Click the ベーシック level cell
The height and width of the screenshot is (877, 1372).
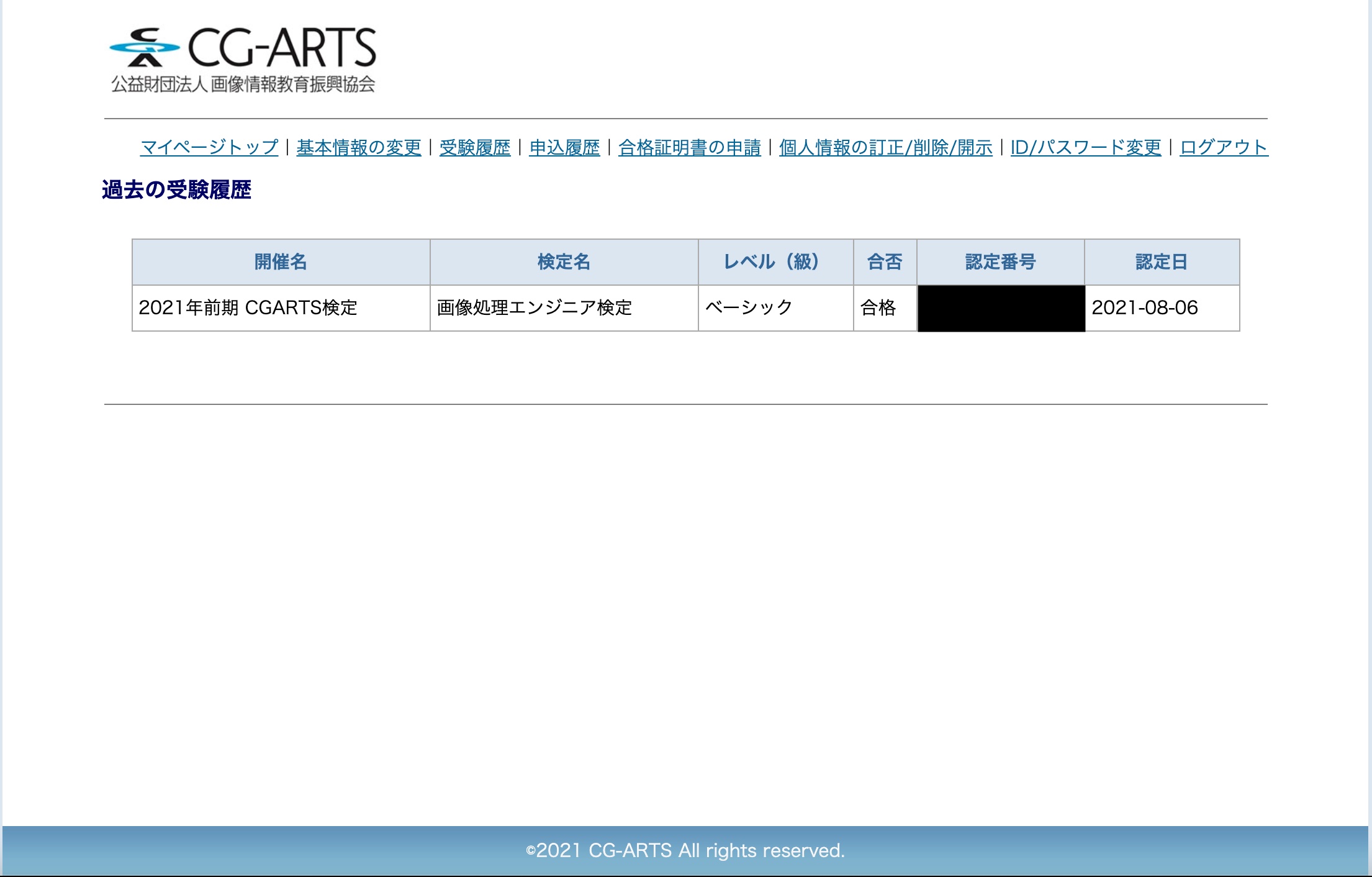pyautogui.click(x=749, y=308)
